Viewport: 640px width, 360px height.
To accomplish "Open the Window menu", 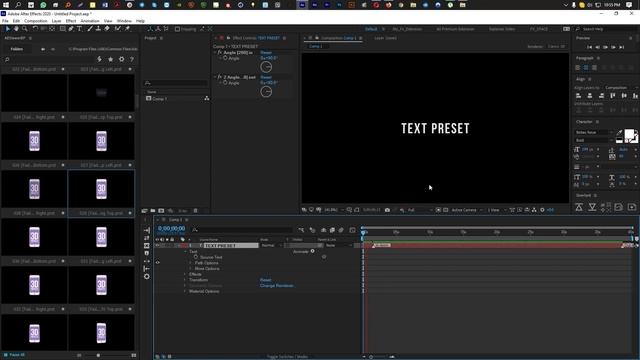I will (x=124, y=21).
